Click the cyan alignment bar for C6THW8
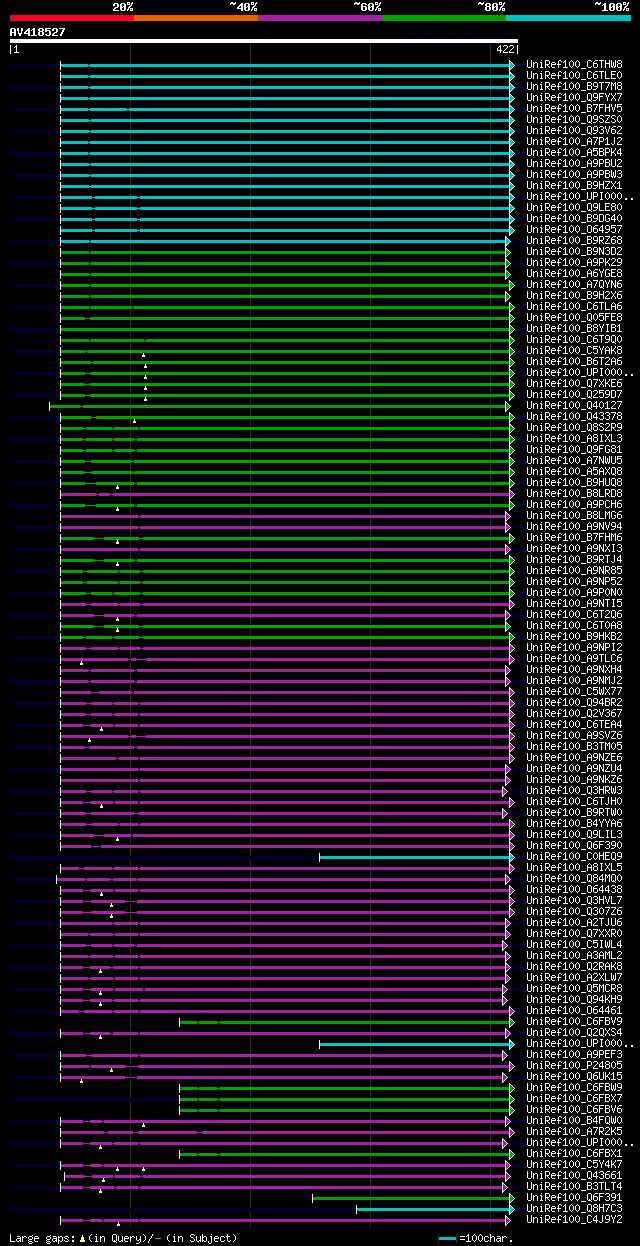 [x=287, y=65]
